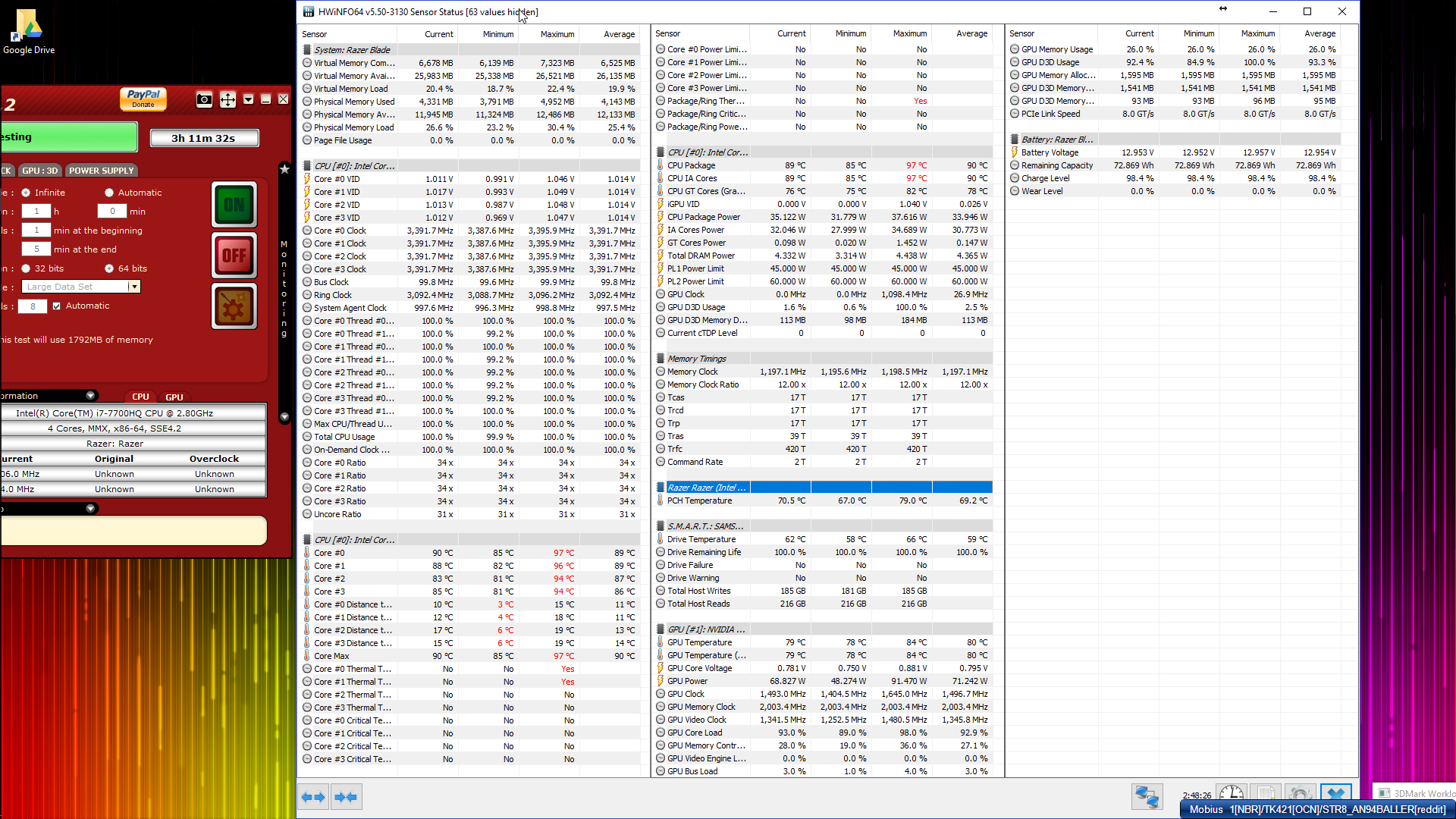Select the GPU info tab in OCCT
This screenshot has height=819, width=1456.
coord(174,397)
